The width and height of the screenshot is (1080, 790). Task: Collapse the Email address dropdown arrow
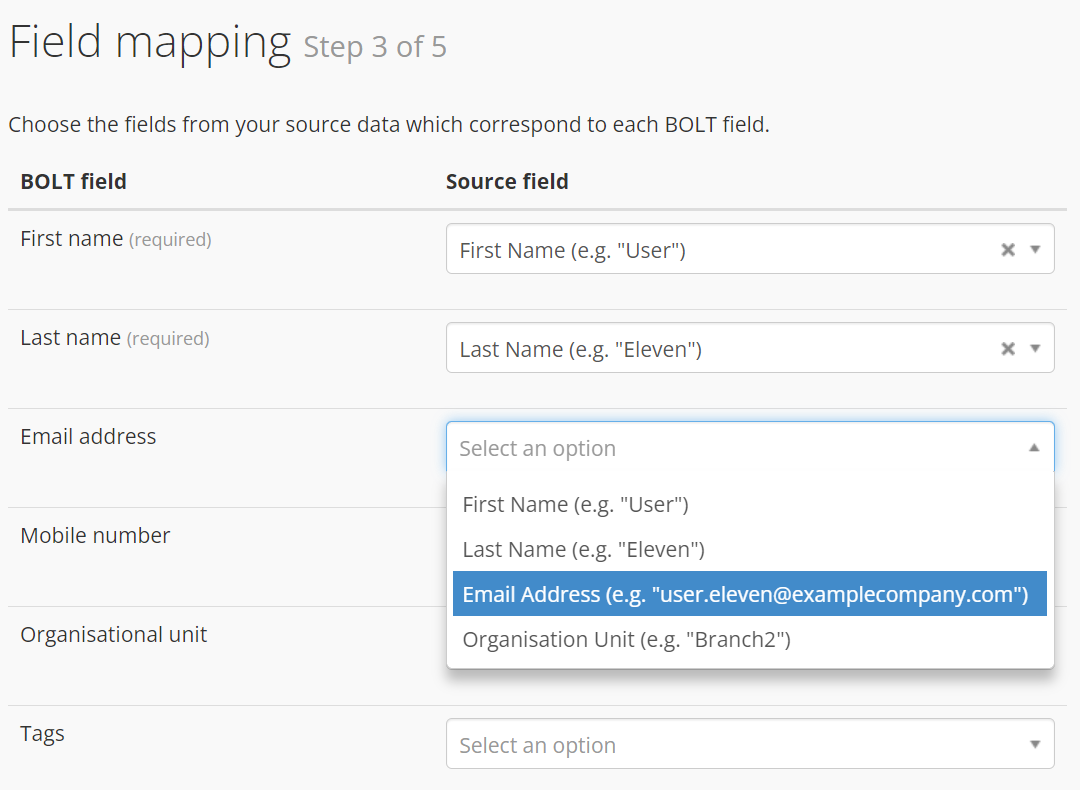click(x=1034, y=448)
